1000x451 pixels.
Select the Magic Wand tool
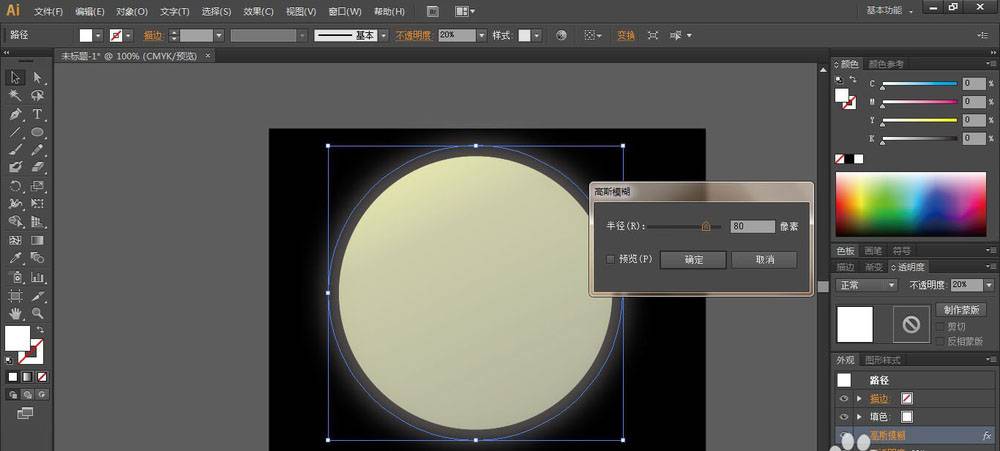[x=16, y=96]
